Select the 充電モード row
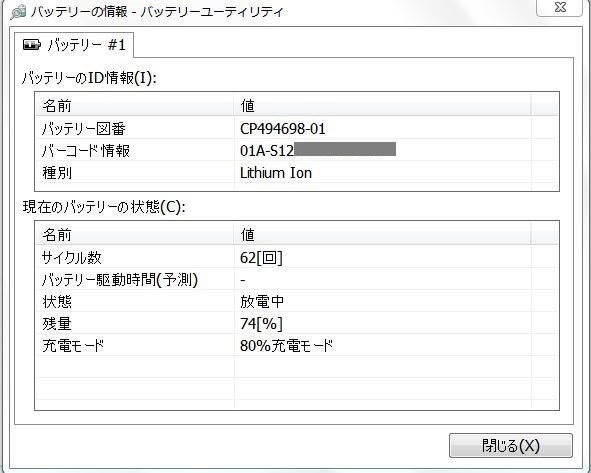Screen dimensions: 591x473 (x=297, y=345)
